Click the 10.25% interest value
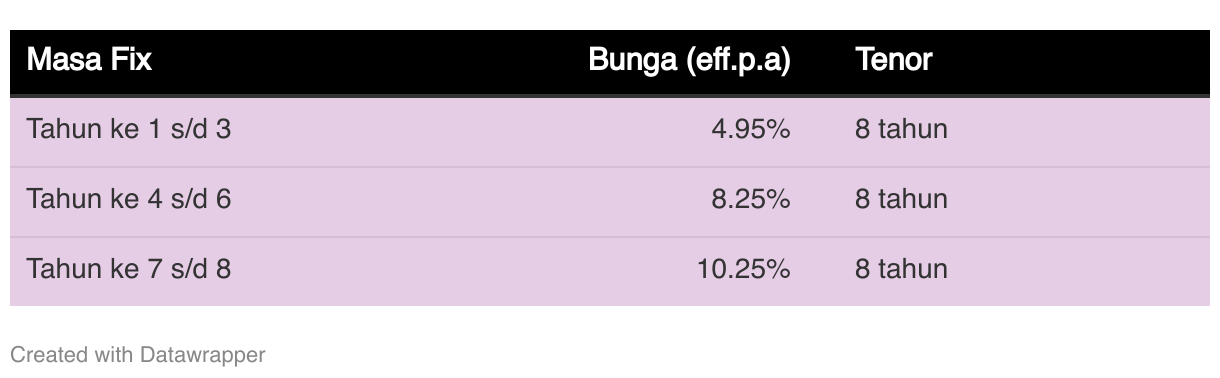Image resolution: width=1220 pixels, height=378 pixels. pyautogui.click(x=744, y=269)
